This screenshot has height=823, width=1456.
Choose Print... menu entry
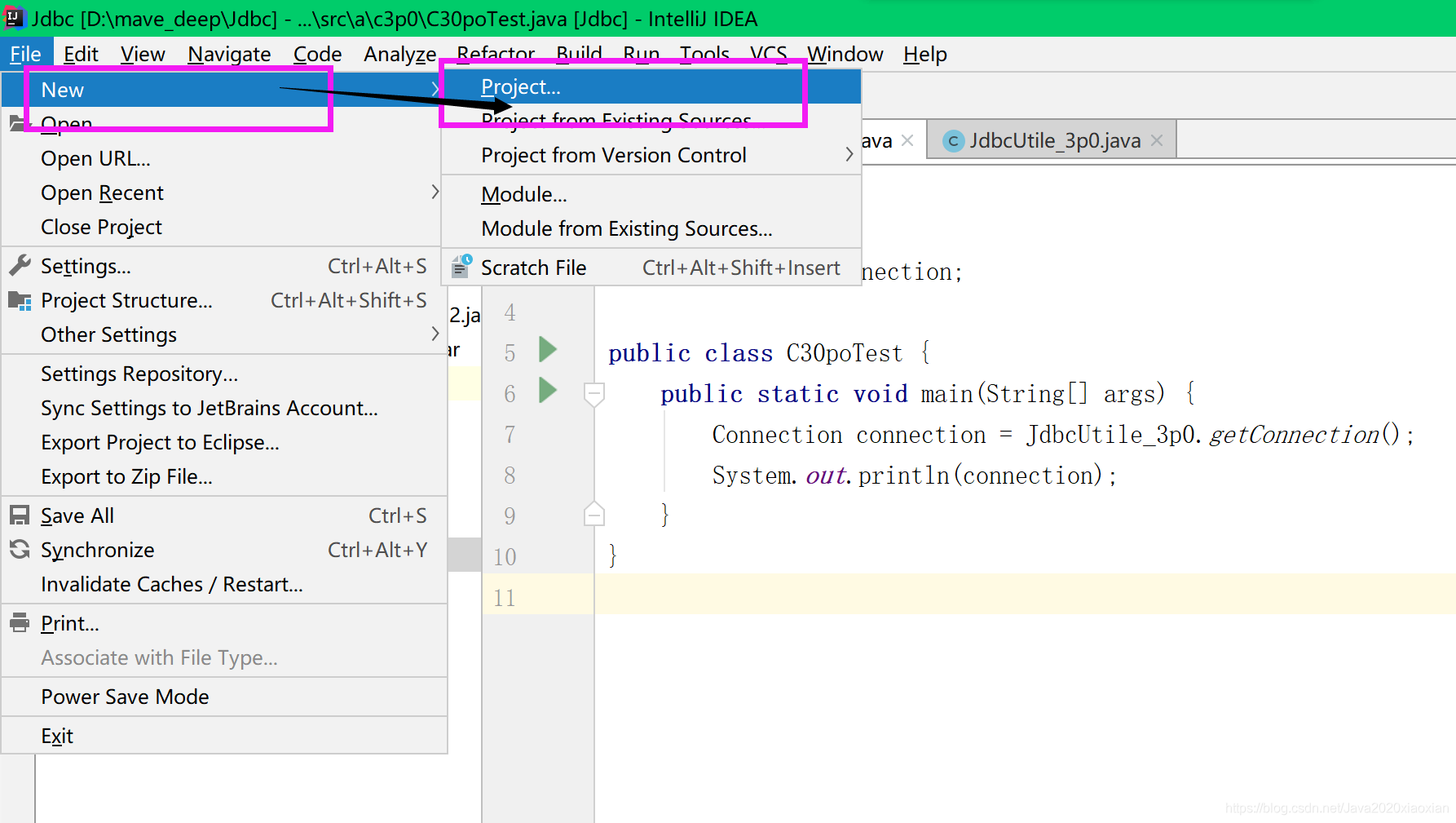coord(224,623)
